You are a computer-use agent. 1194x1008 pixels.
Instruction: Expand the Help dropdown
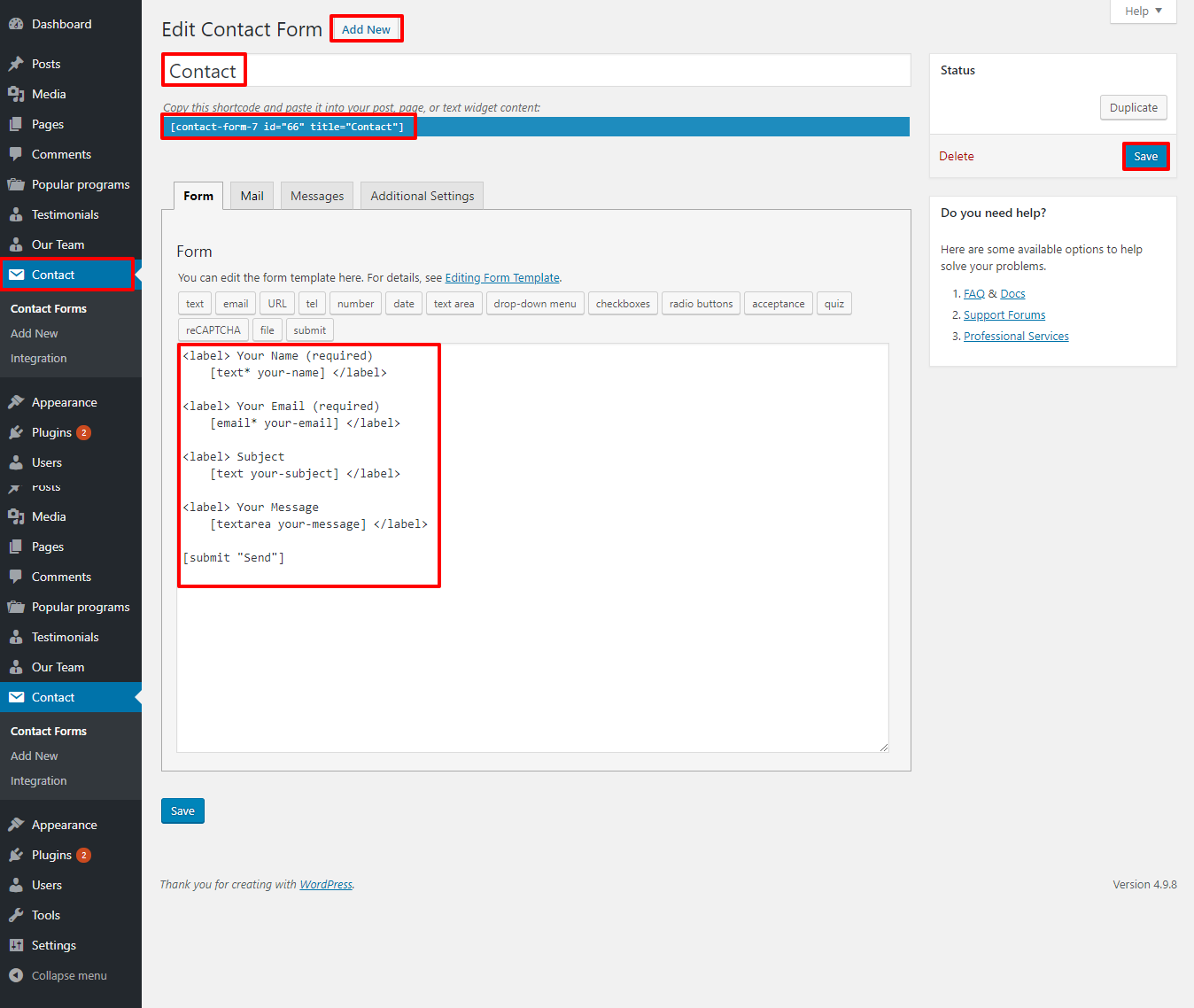pos(1143,12)
